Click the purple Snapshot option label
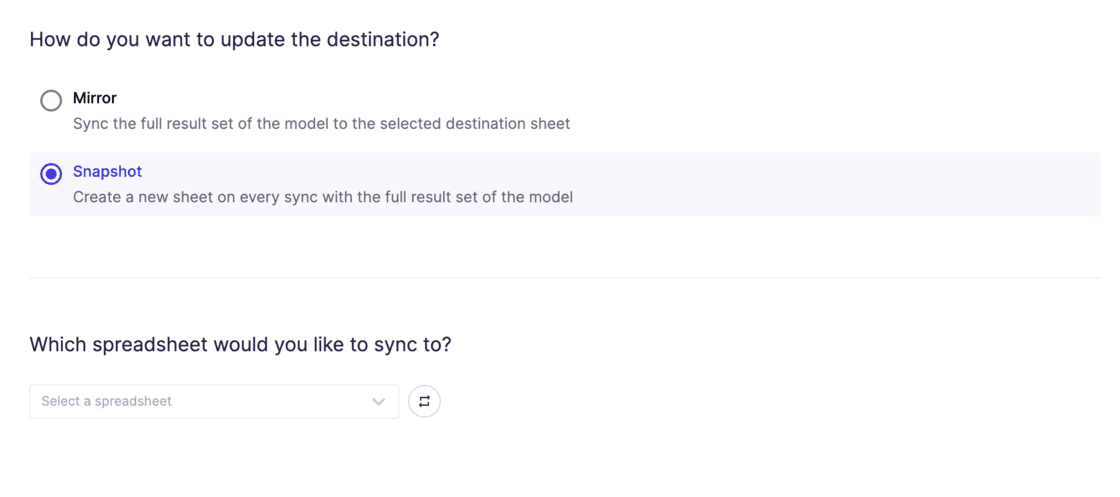Screen dimensions: 1120x497 tap(107, 172)
